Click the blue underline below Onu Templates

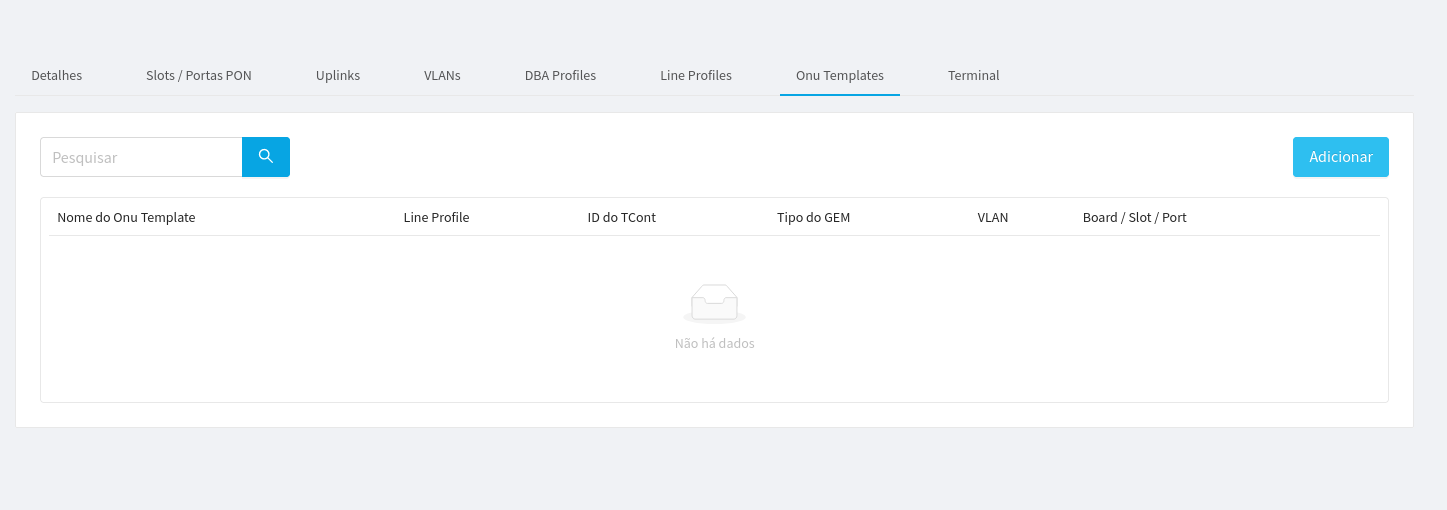coord(840,94)
